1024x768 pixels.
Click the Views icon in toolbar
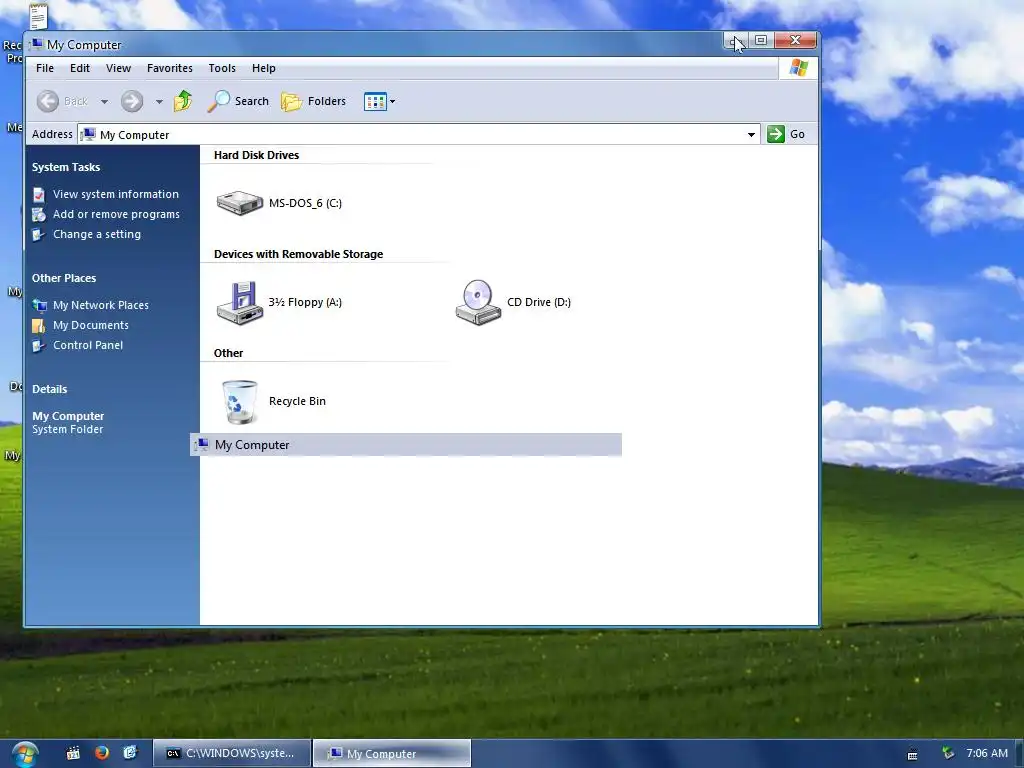375,102
